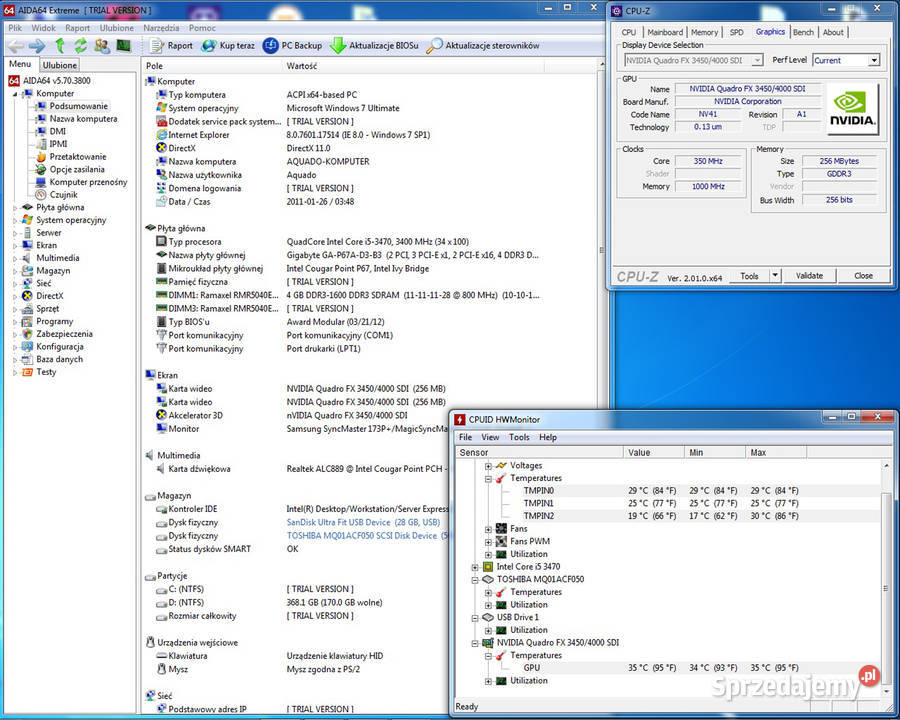Expand Fans PWM in HWMonitor
The image size is (900, 720).
[488, 541]
